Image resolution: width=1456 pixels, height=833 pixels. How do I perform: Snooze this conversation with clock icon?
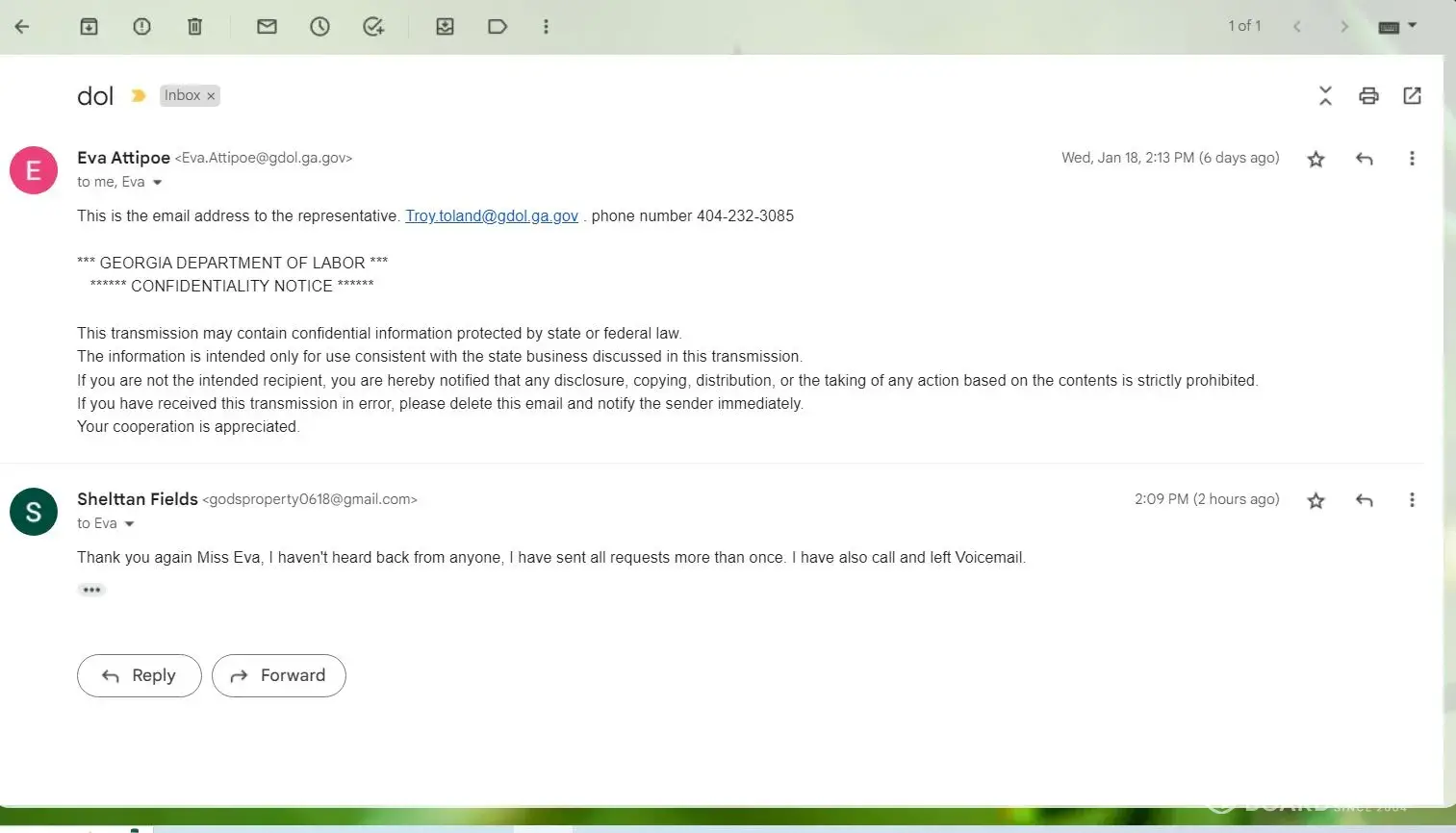tap(319, 27)
